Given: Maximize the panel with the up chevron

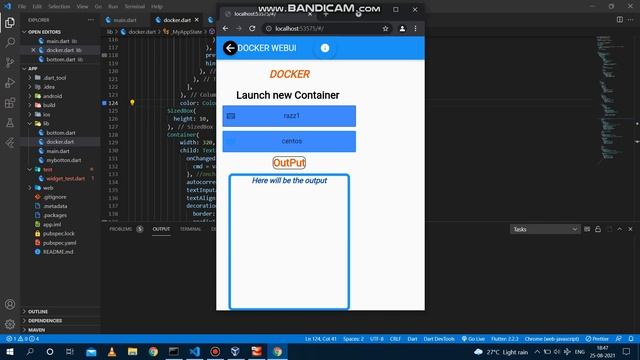Looking at the screenshot, I should click(620, 229).
